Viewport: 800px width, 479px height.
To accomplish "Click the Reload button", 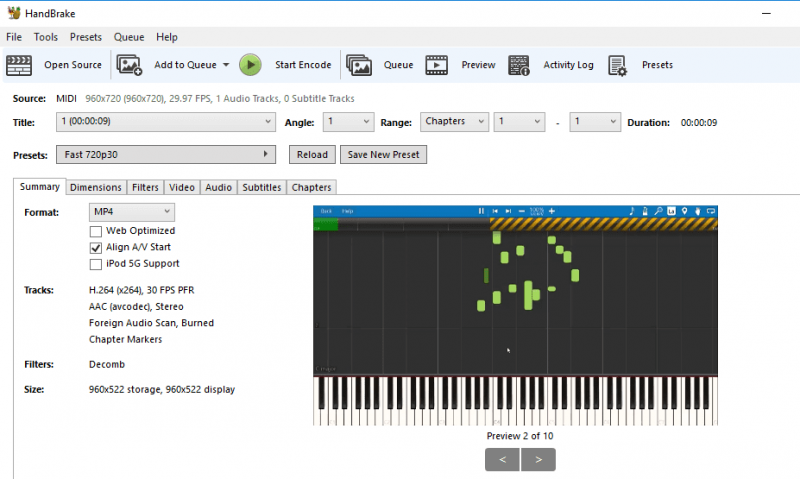I will 312,155.
